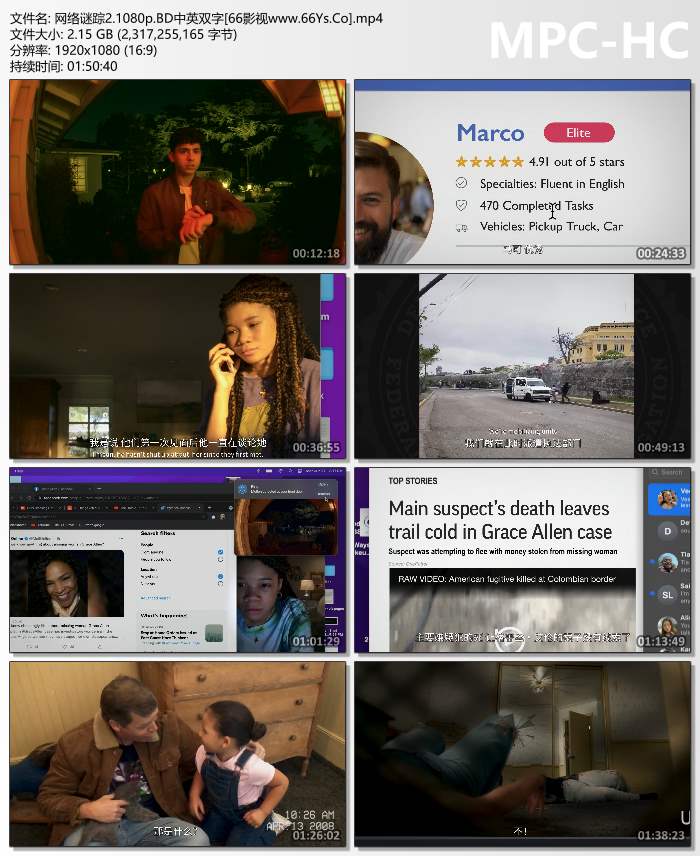Open thumbnail at timestamp 00:12:18
The width and height of the screenshot is (700, 856).
tap(178, 172)
